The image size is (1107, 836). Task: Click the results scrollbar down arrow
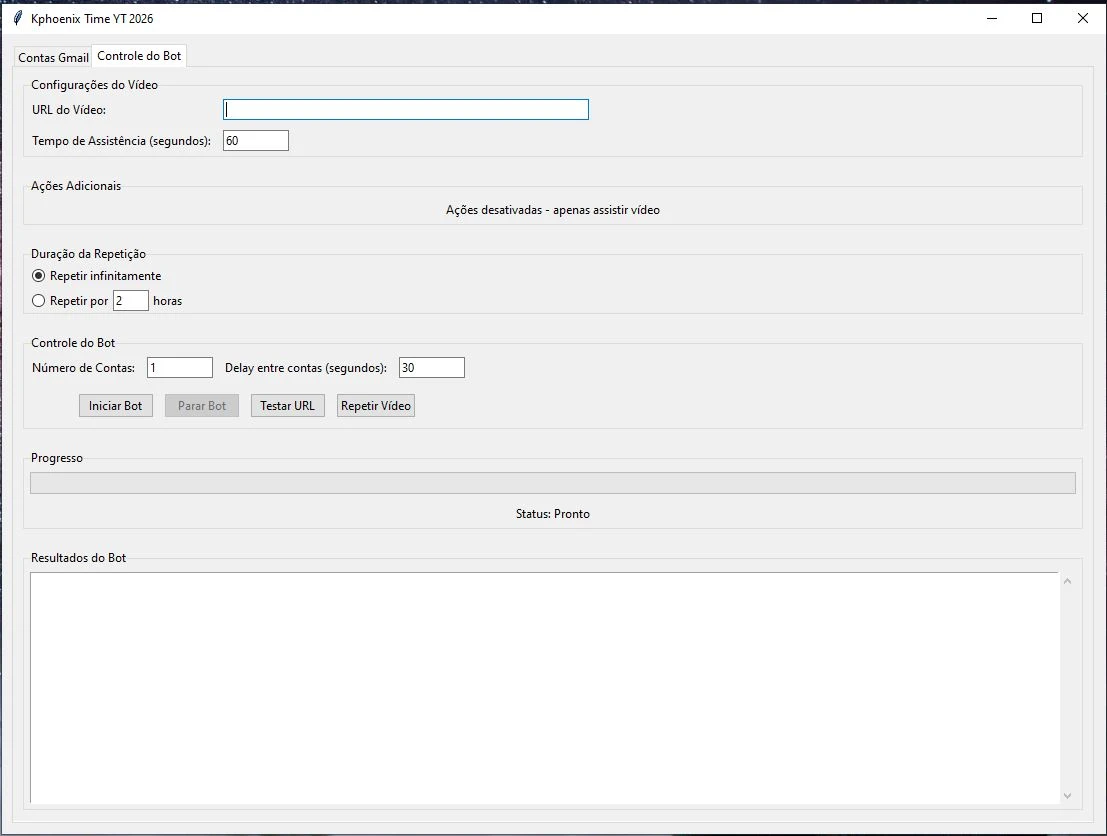coord(1067,795)
